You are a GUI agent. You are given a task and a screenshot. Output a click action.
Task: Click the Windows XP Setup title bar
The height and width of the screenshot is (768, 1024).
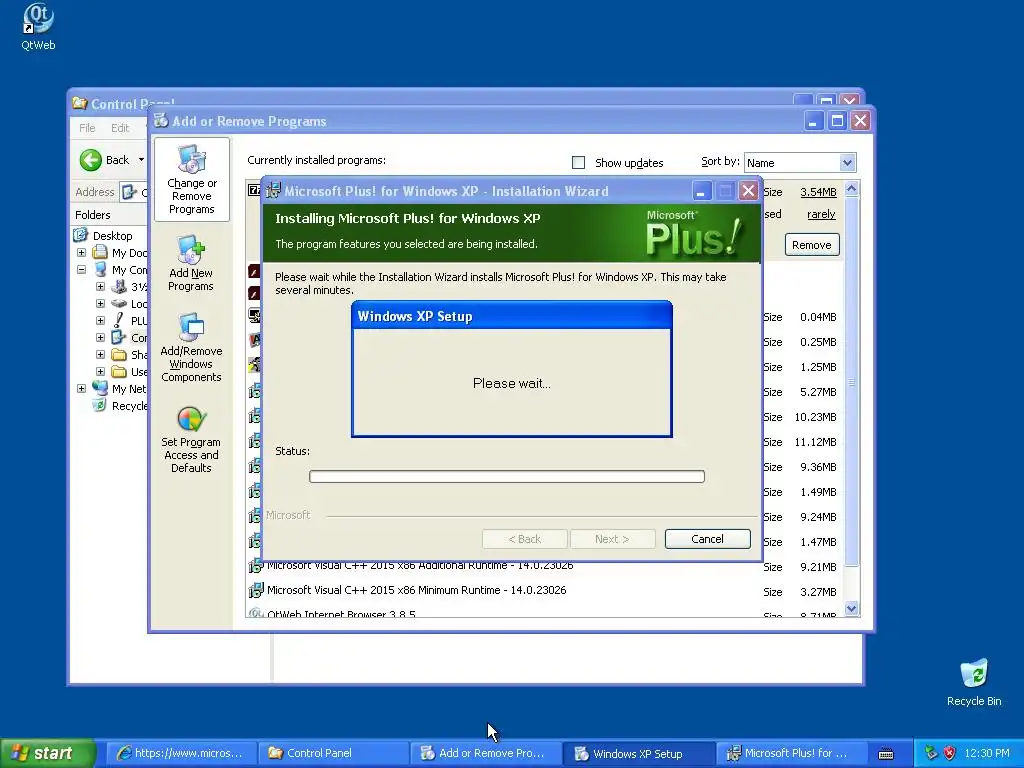coord(511,316)
